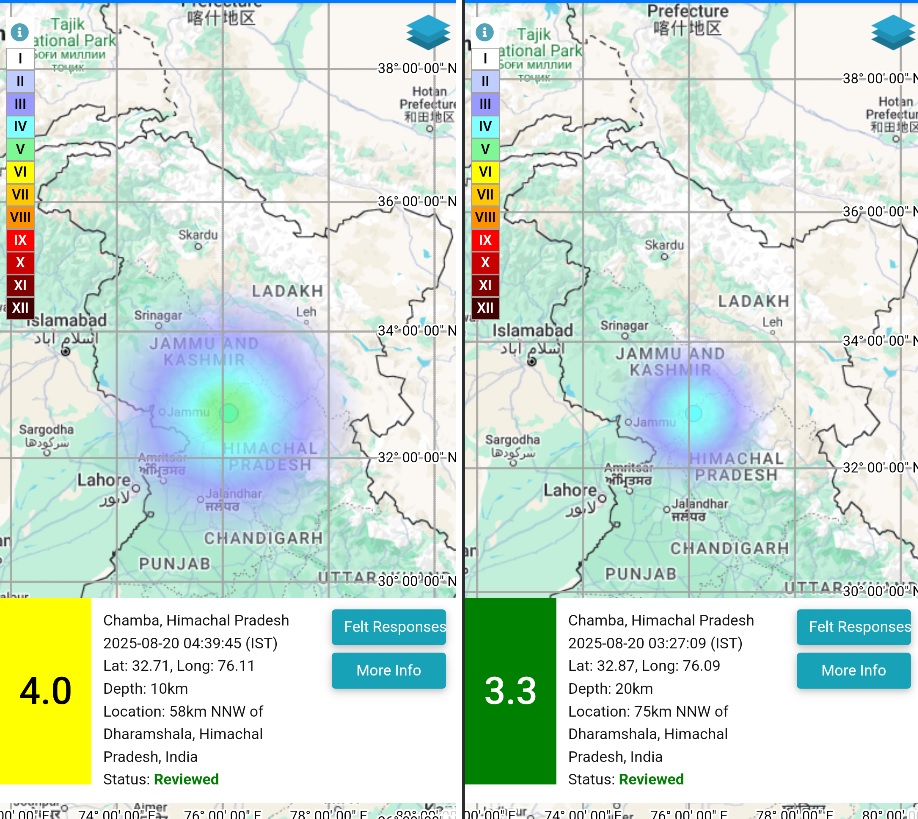Click the epicenter circle on left map
The height and width of the screenshot is (819, 918).
[229, 412]
